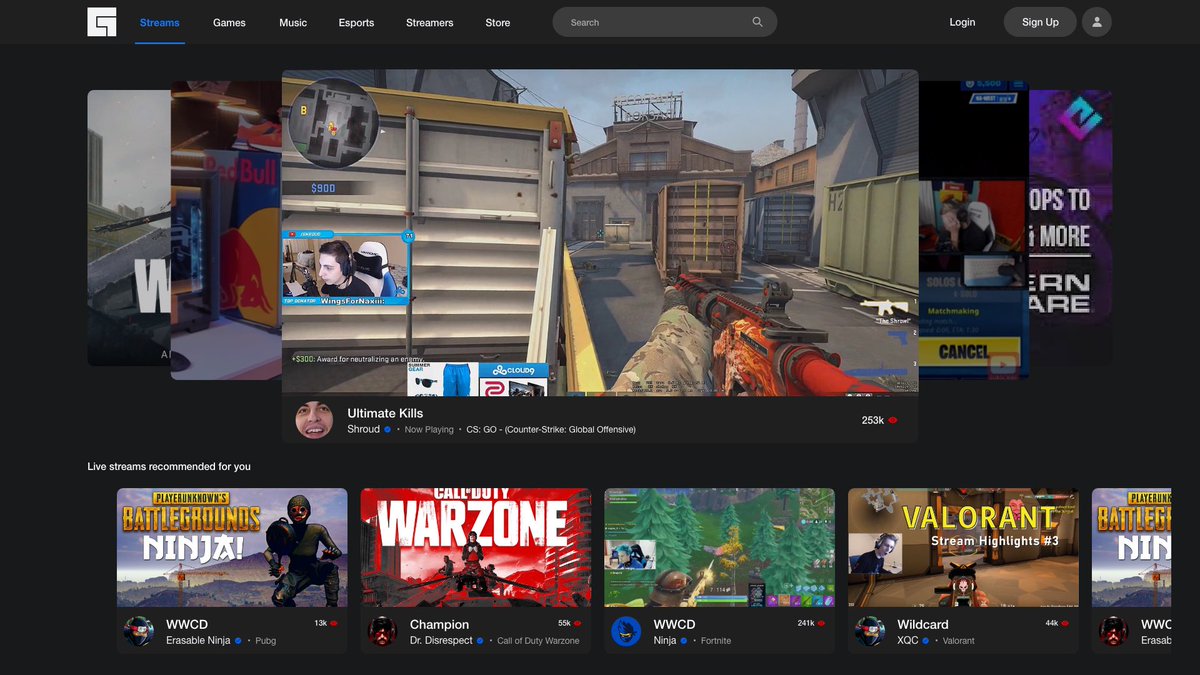Select the Fortnite Matchmaking carousel preview
The width and height of the screenshot is (1200, 675).
click(973, 230)
